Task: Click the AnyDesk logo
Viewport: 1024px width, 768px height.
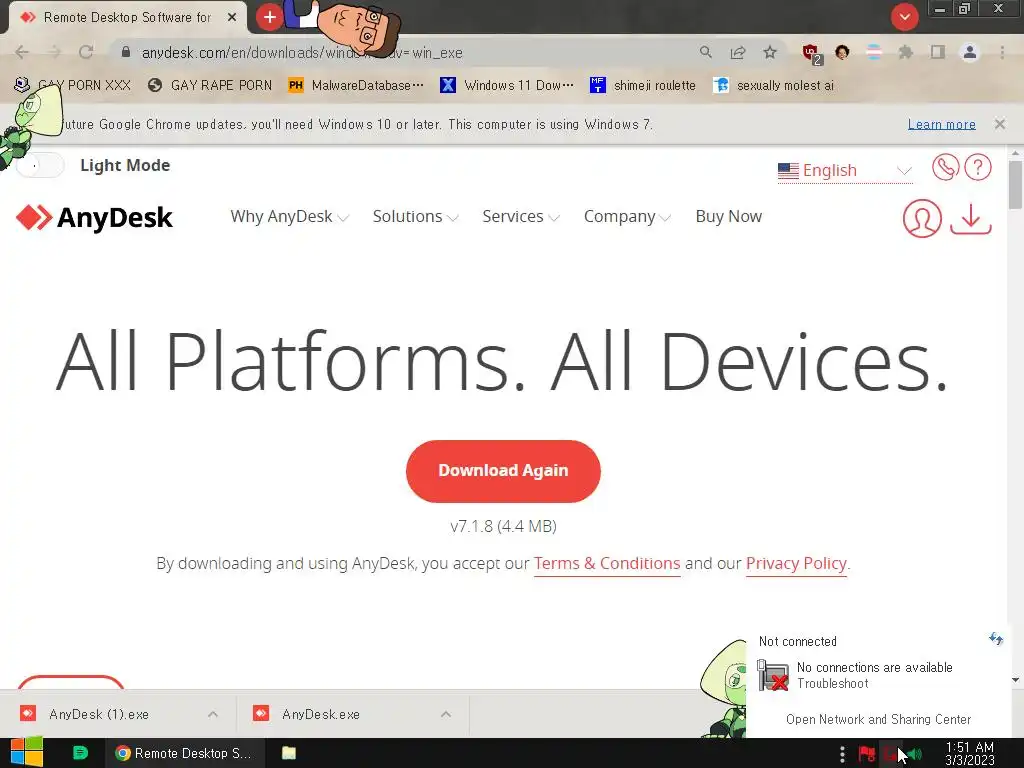Action: pyautogui.click(x=94, y=217)
